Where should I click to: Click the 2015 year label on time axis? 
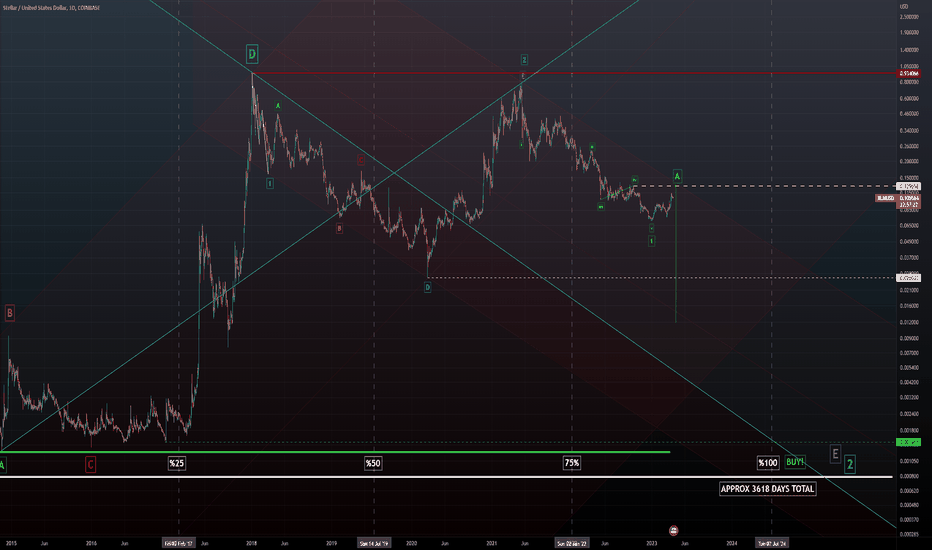coord(11,543)
